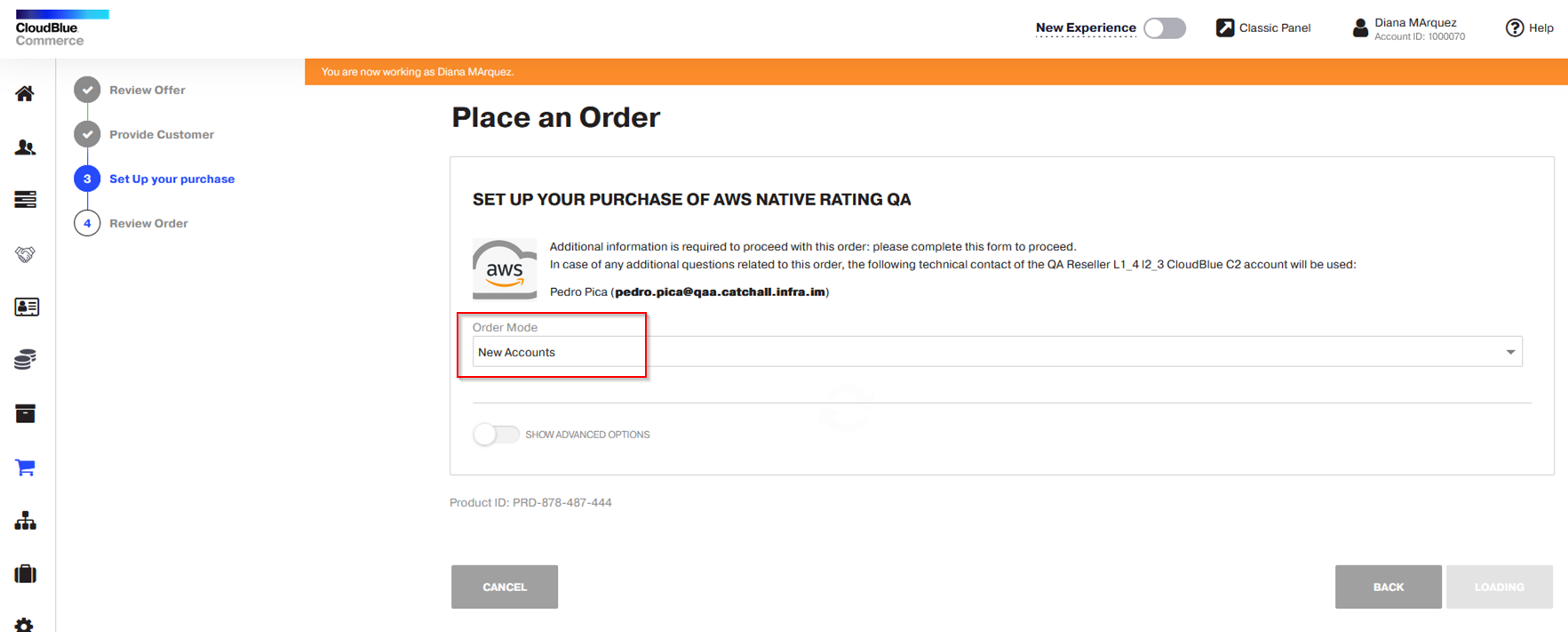
Task: Click the Home icon in sidebar
Action: (25, 93)
